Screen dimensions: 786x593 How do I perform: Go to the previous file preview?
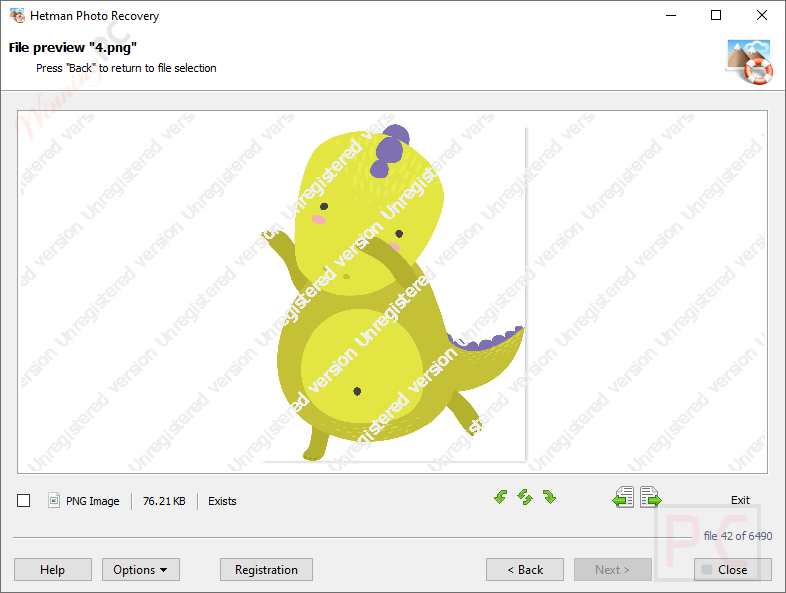(623, 497)
